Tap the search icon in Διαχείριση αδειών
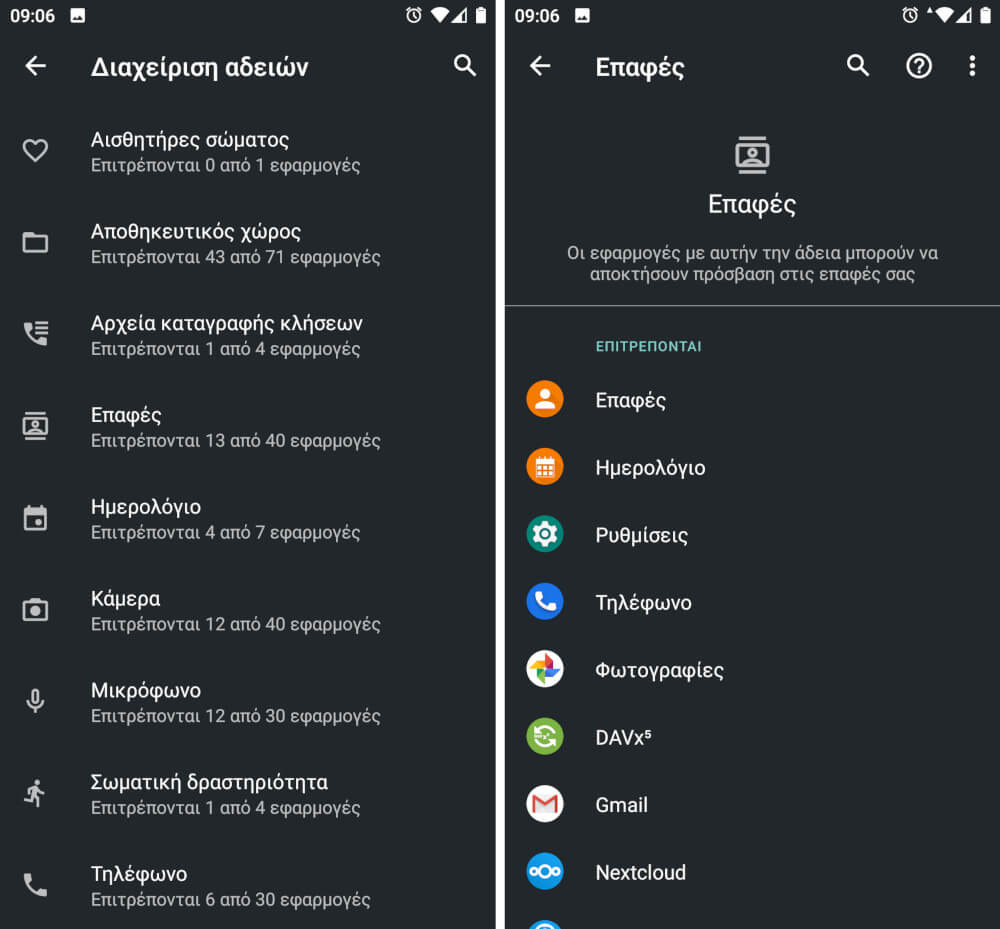 click(464, 66)
